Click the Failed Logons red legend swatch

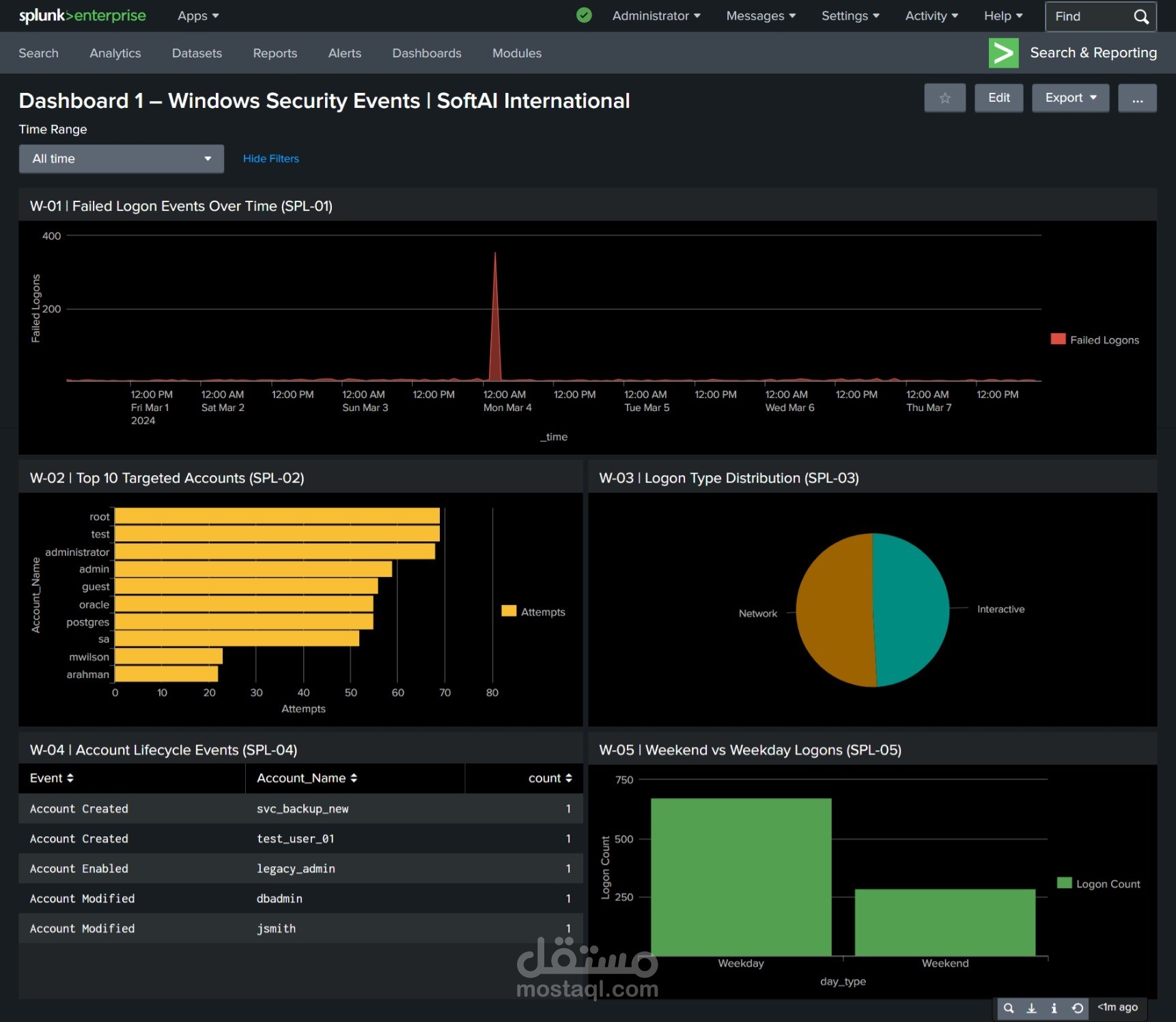1058,339
